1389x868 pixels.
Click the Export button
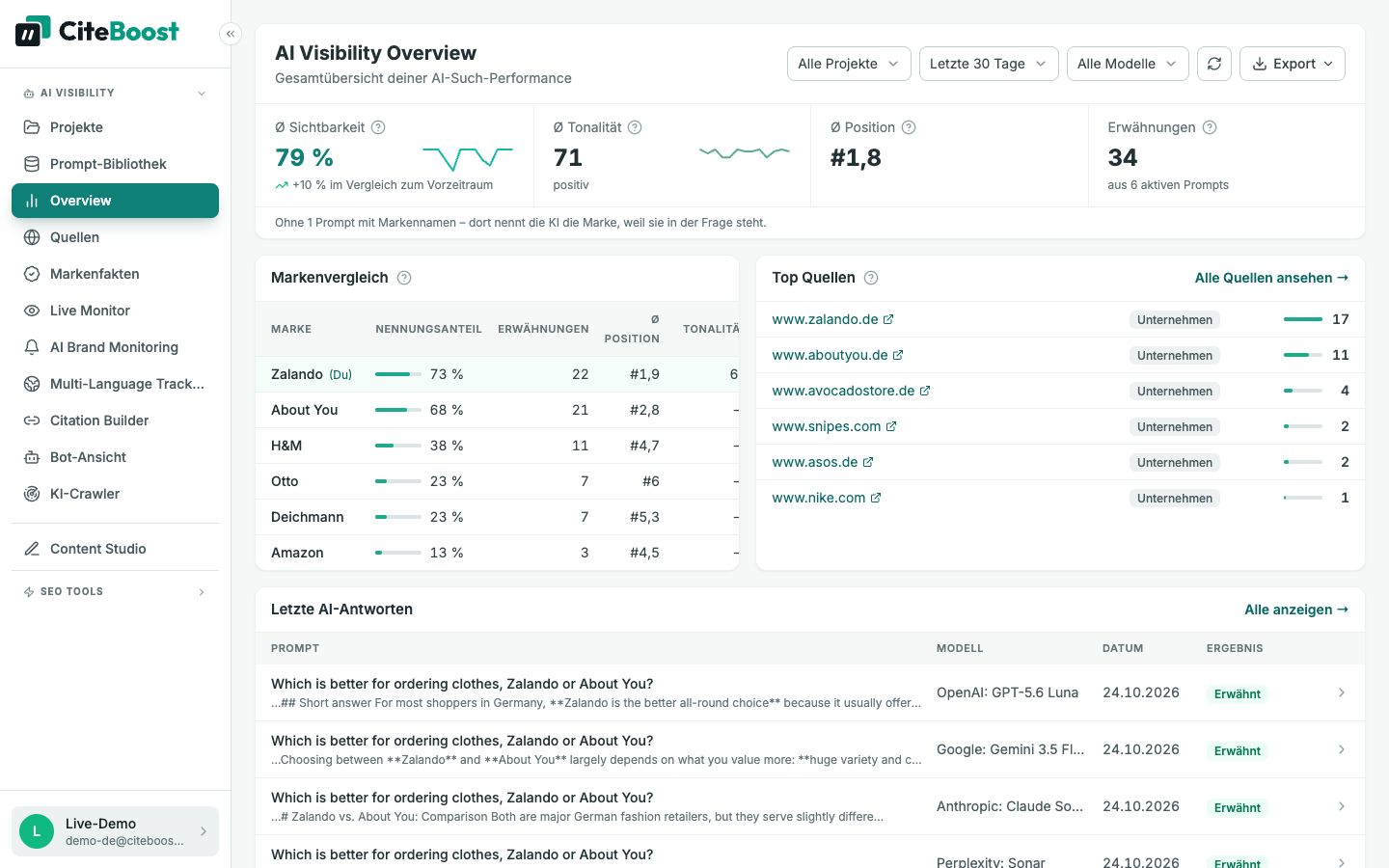[x=1293, y=64]
